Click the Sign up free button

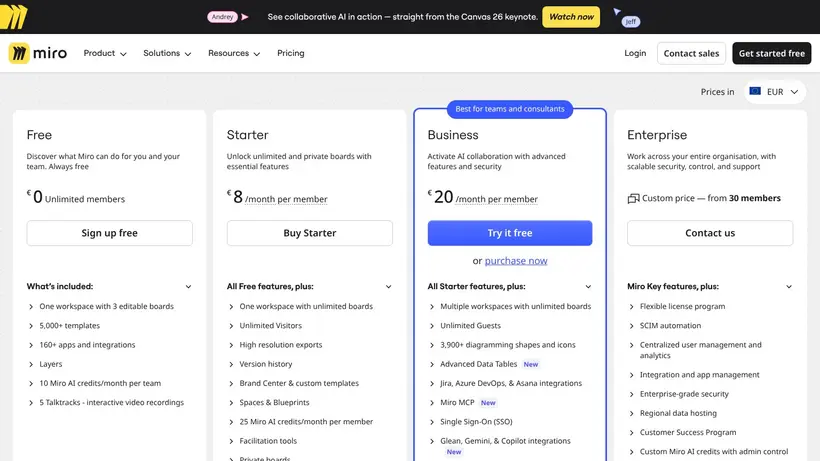point(109,233)
